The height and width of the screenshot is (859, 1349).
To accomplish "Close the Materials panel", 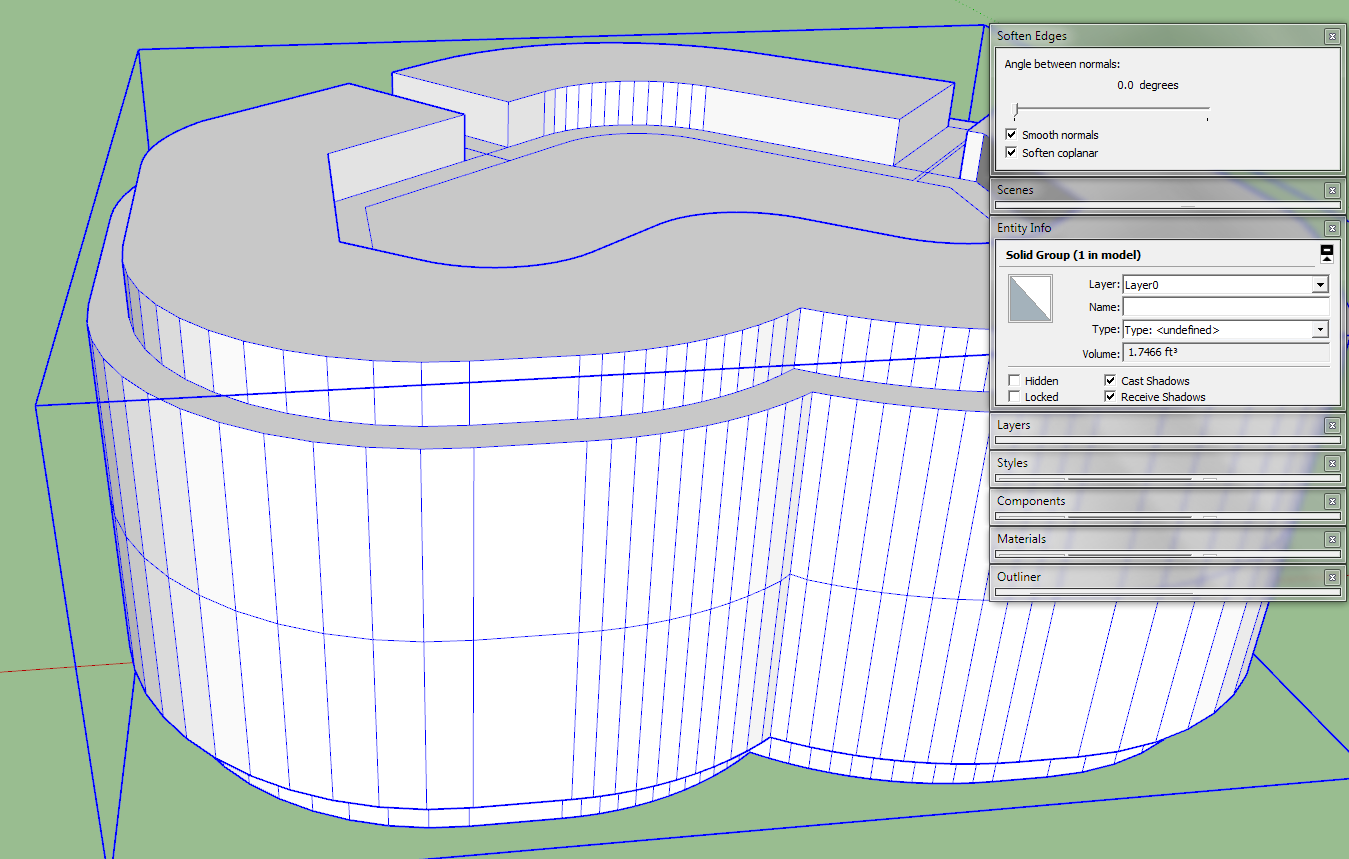I will tap(1332, 540).
